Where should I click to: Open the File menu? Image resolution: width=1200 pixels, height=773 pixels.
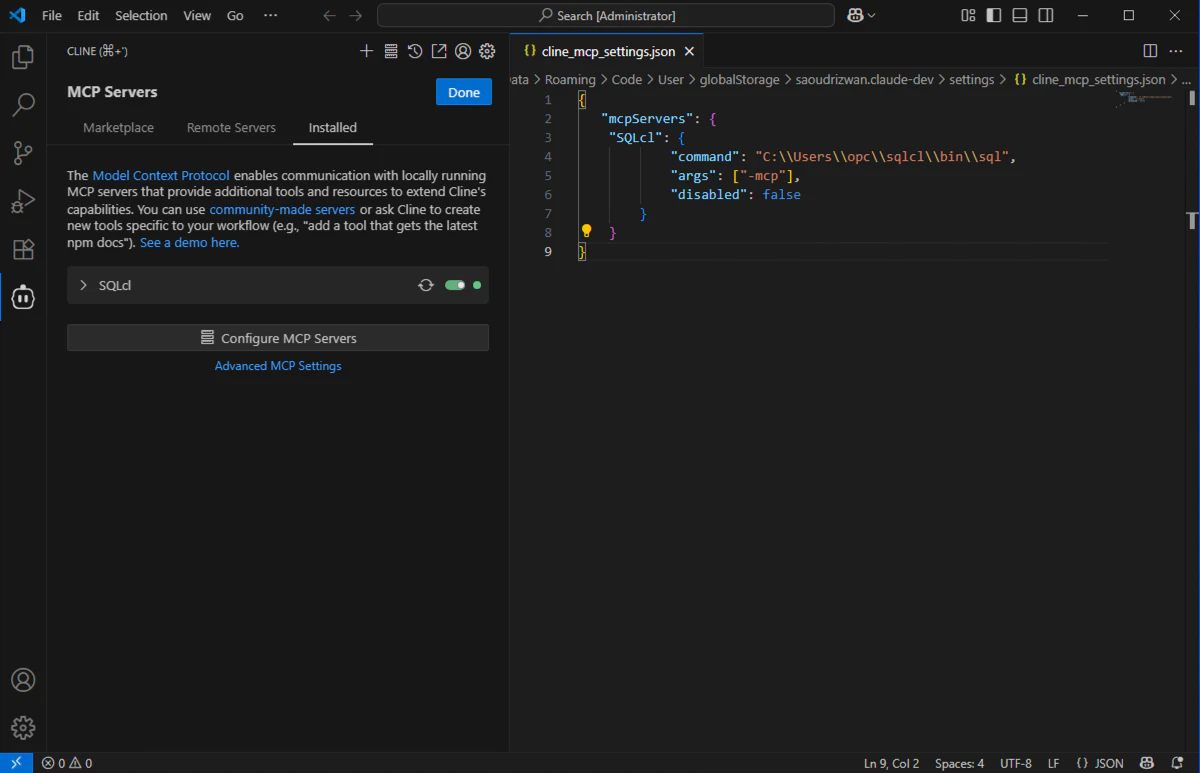point(52,15)
